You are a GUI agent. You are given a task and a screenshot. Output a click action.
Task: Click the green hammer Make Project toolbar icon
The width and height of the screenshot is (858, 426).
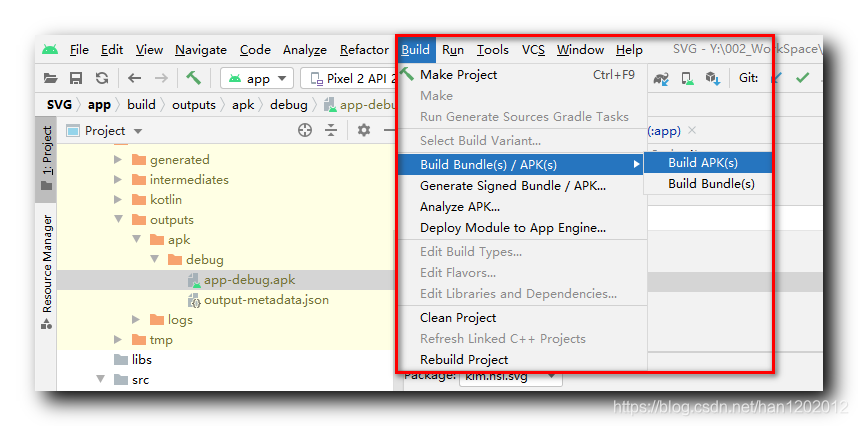[193, 78]
